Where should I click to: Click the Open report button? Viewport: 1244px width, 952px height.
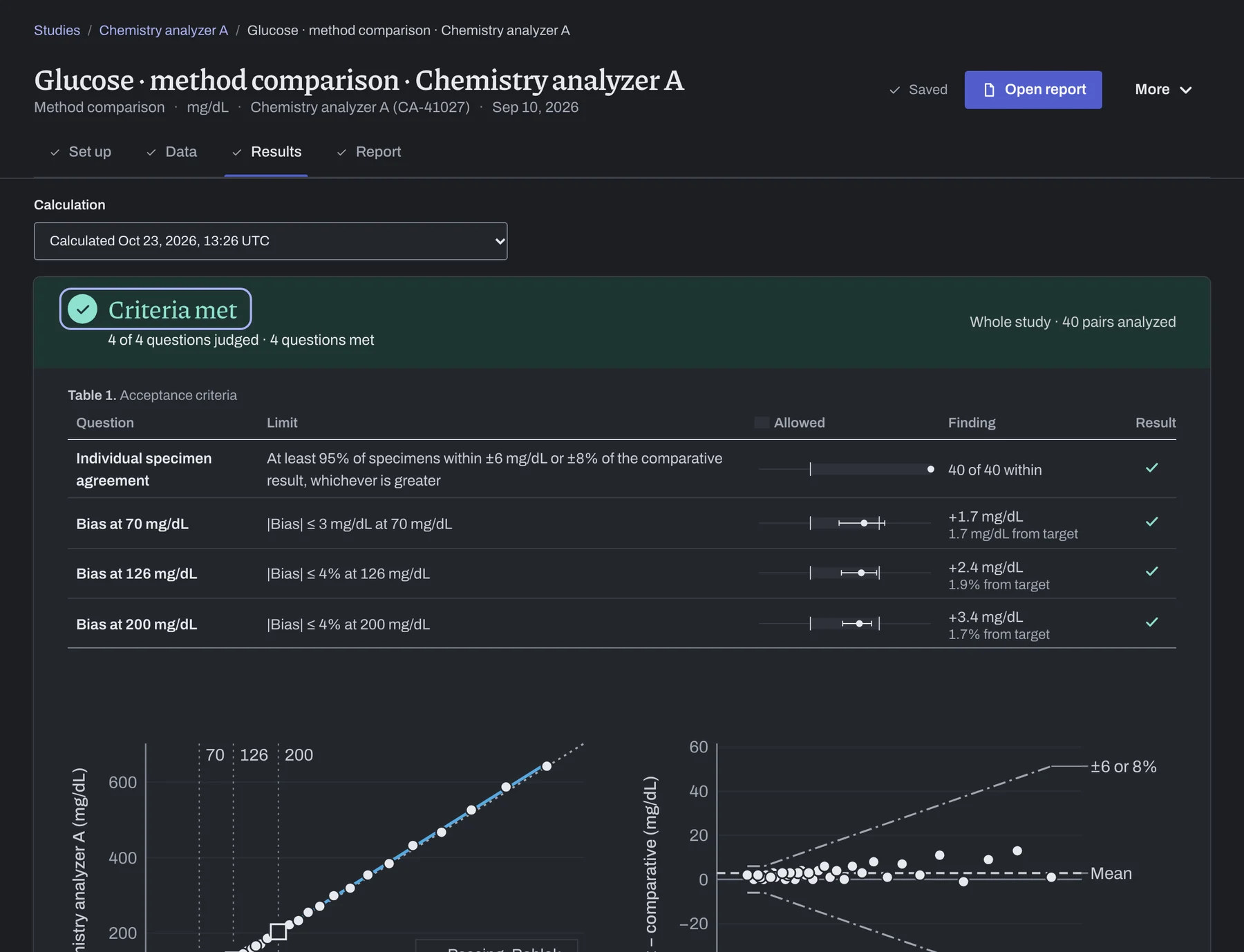pos(1033,90)
